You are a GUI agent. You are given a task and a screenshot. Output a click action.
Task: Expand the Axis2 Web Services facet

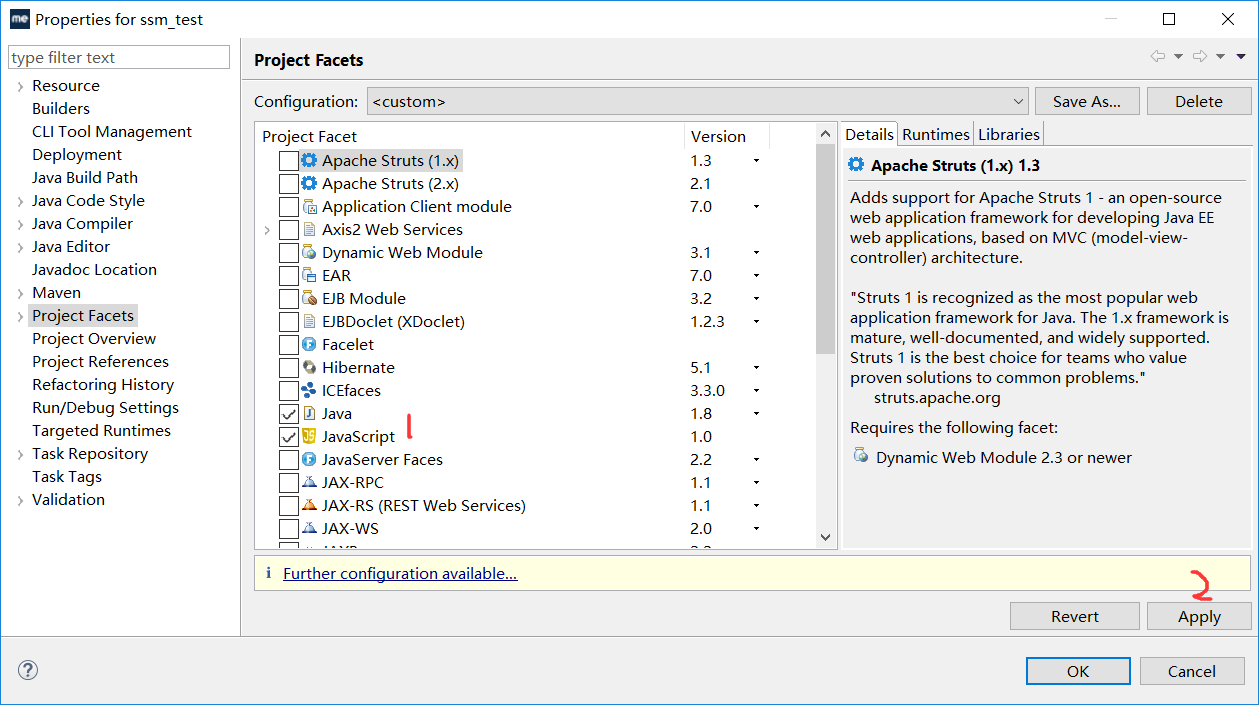(x=267, y=230)
